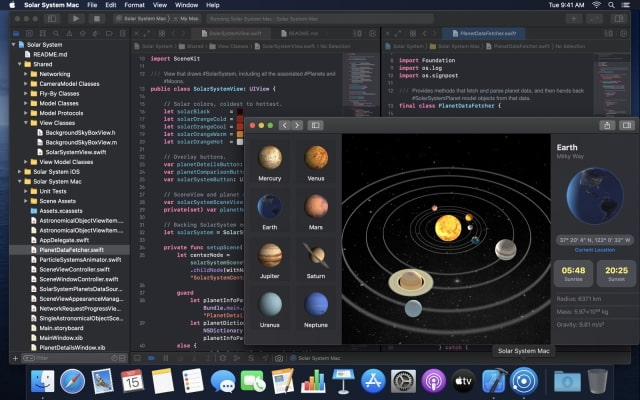This screenshot has height=400, width=640.
Task: Click the 05:48 Sunrise button
Action: (x=573, y=273)
